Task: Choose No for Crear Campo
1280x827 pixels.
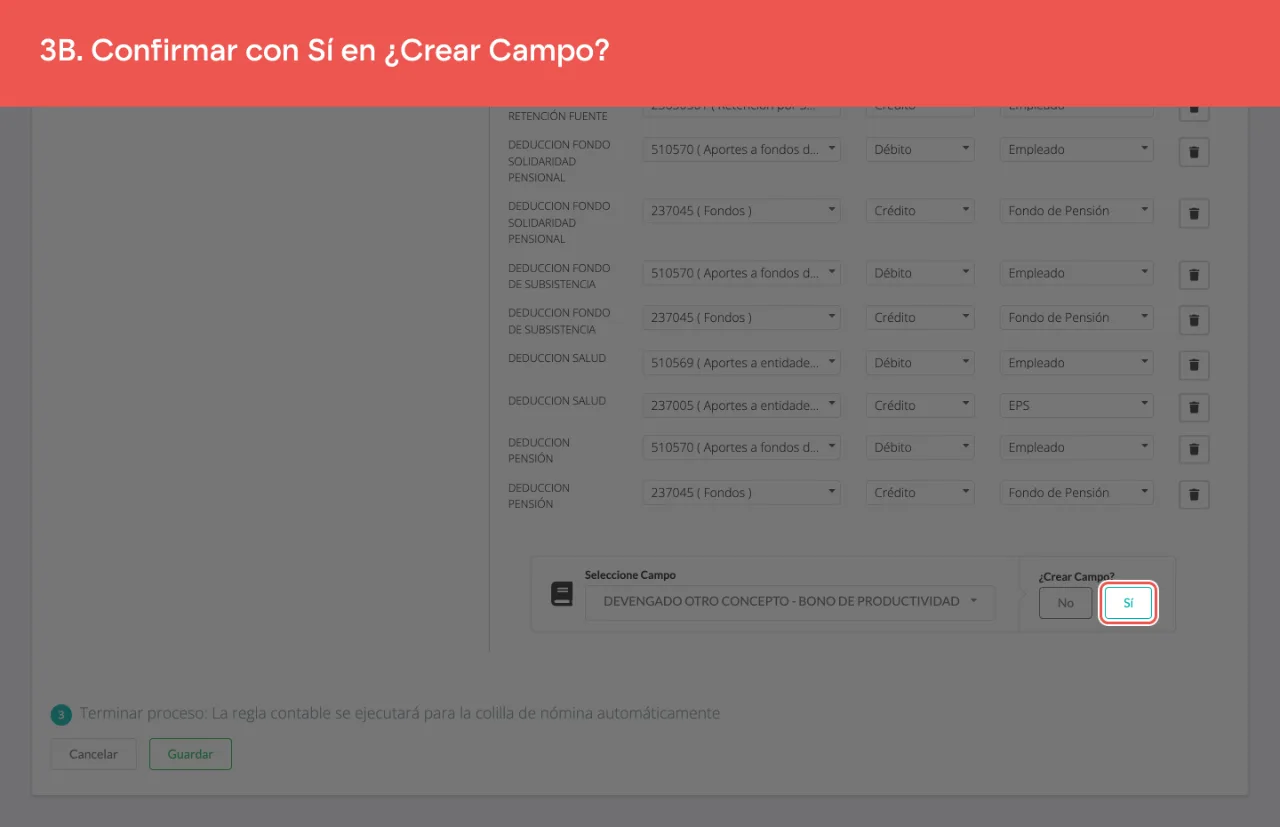Action: click(1066, 603)
